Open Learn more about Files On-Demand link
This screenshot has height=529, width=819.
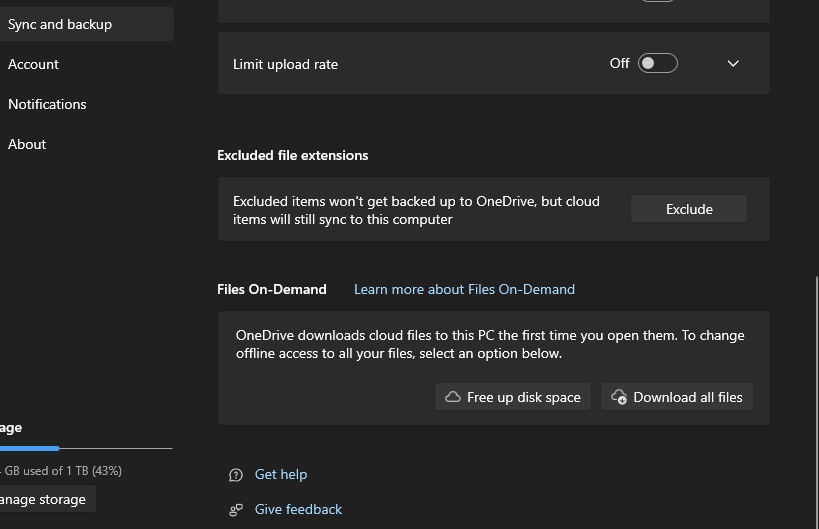click(464, 289)
